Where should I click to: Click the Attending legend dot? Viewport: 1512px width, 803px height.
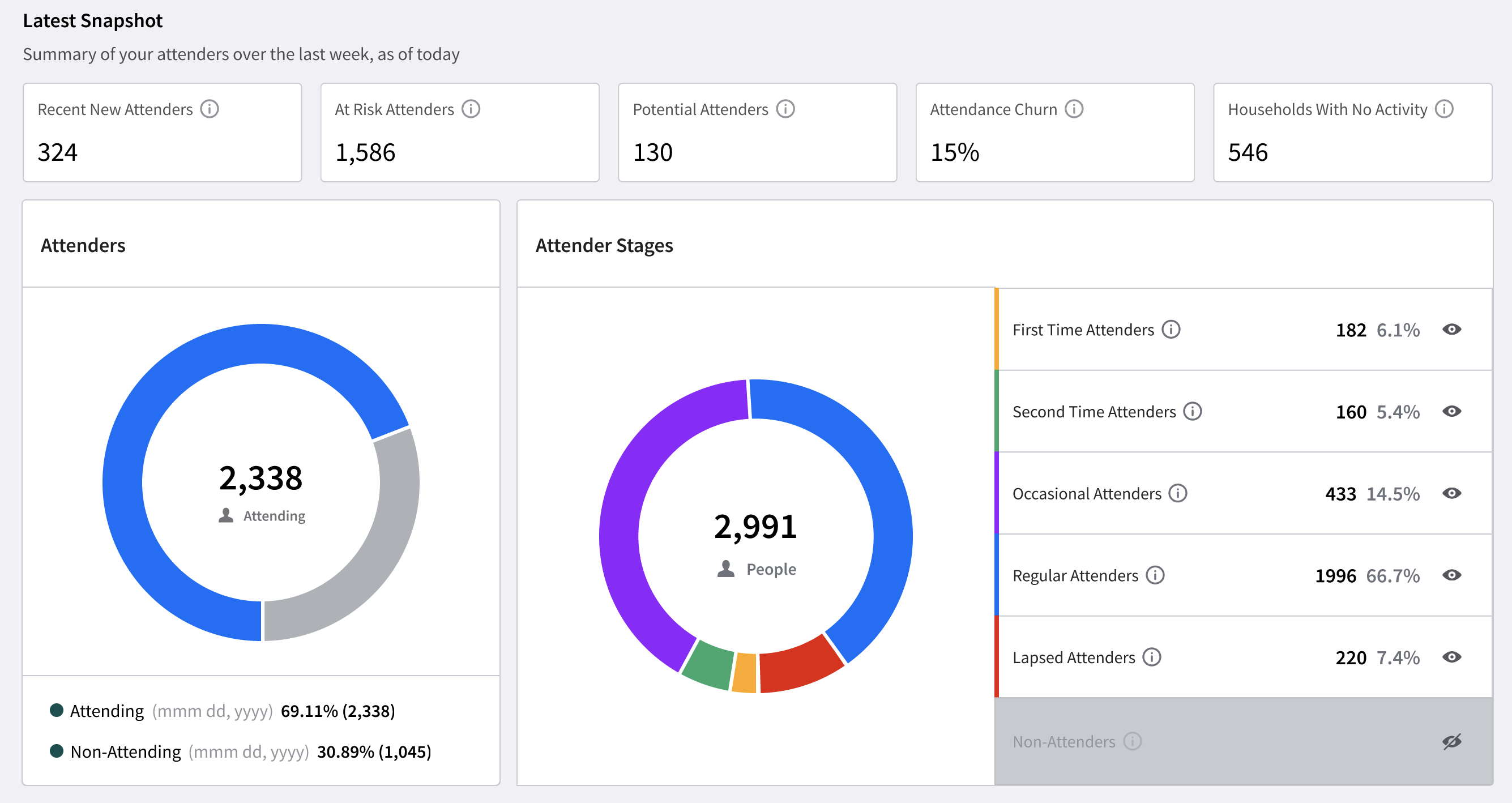[57, 710]
